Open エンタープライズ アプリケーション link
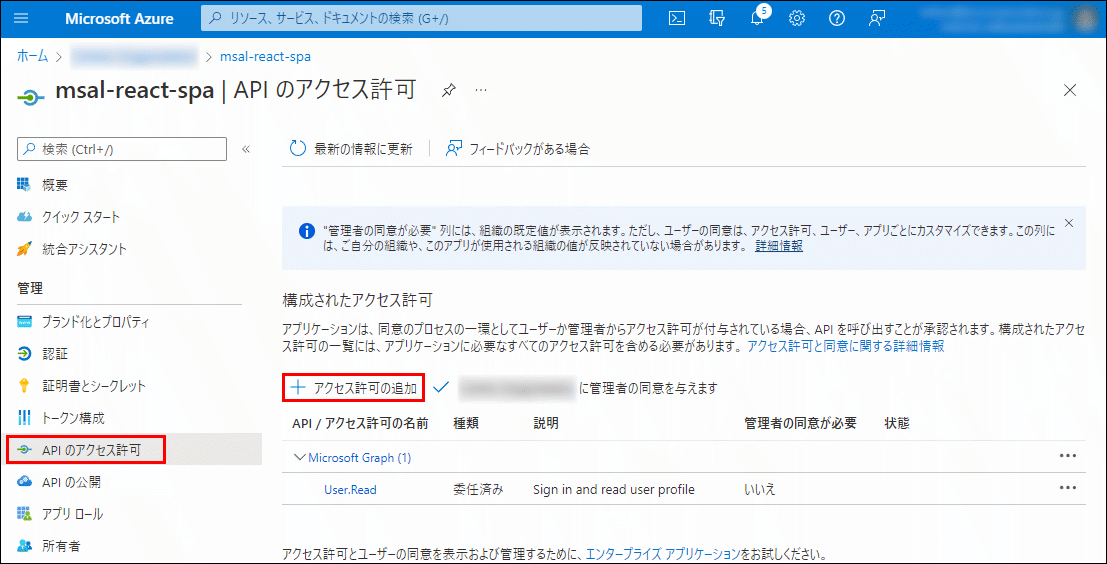 (664, 553)
